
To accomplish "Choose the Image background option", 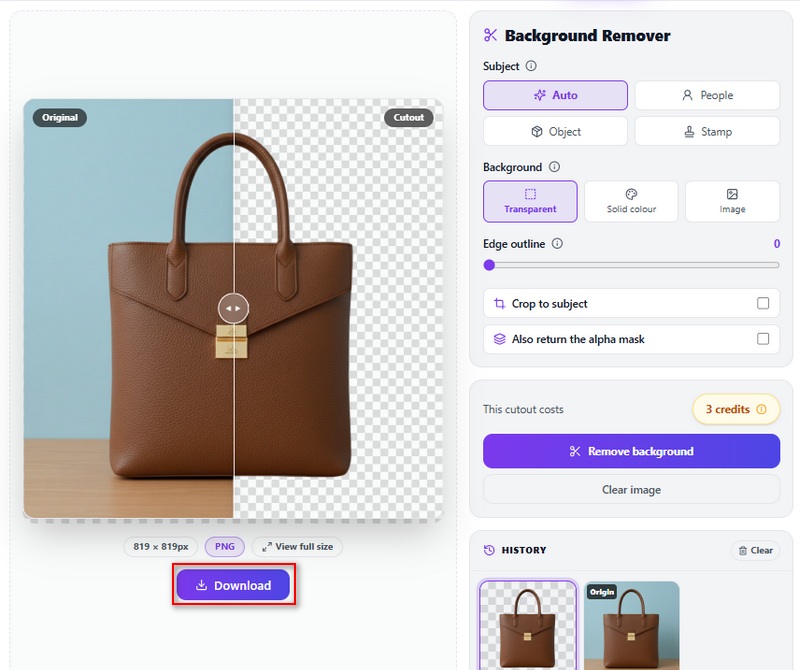I will coord(732,202).
